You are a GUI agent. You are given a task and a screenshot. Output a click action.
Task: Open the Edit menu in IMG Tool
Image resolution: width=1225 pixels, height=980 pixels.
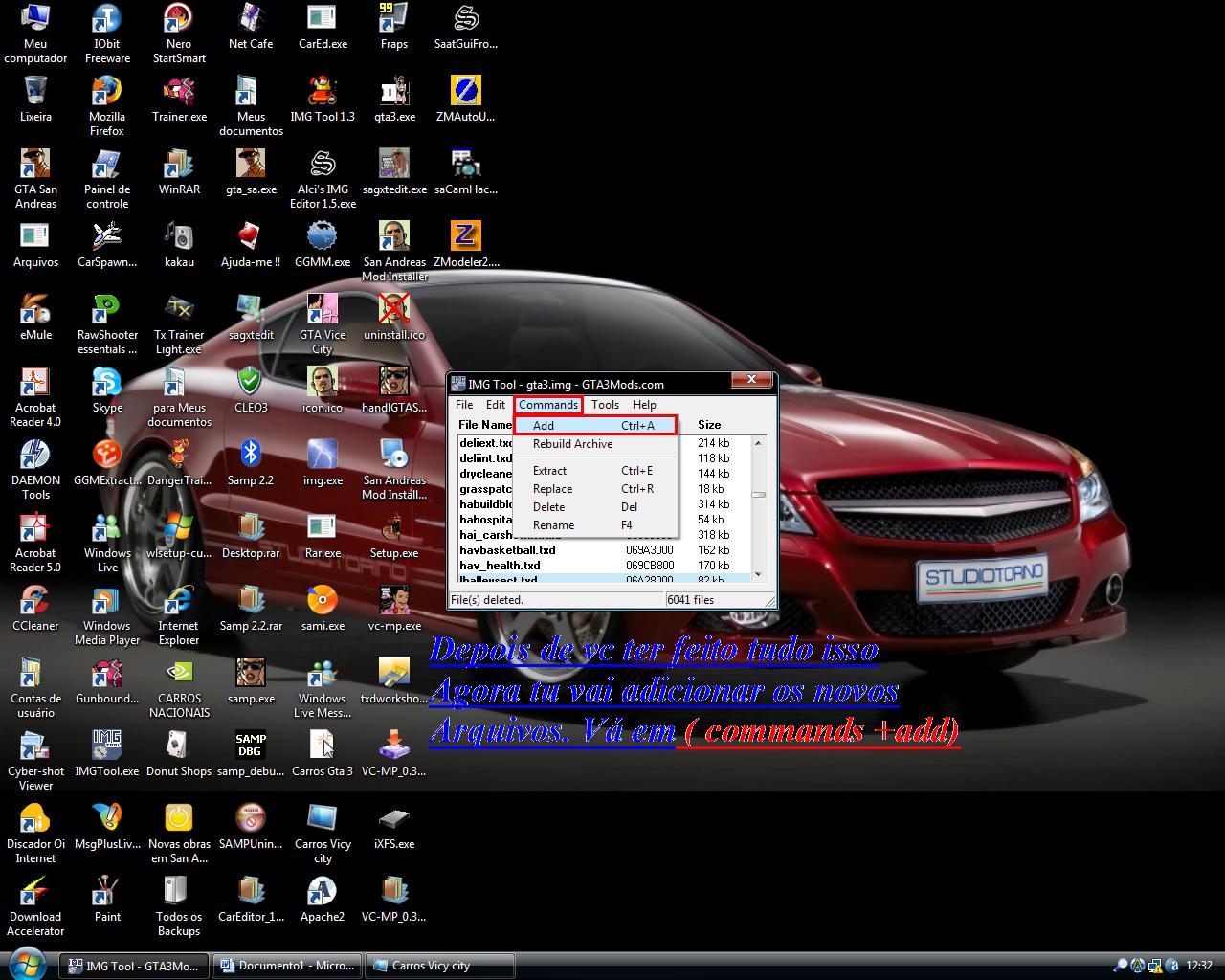click(496, 405)
